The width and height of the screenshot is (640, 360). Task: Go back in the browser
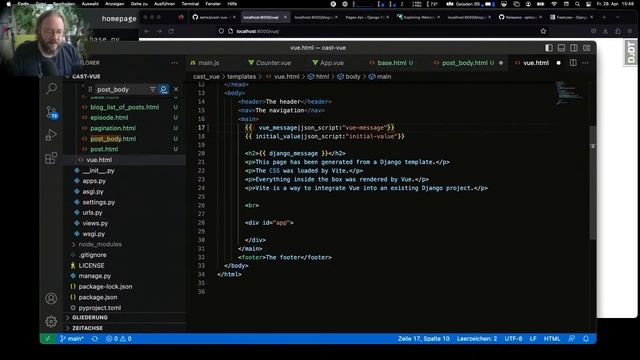(x=147, y=31)
